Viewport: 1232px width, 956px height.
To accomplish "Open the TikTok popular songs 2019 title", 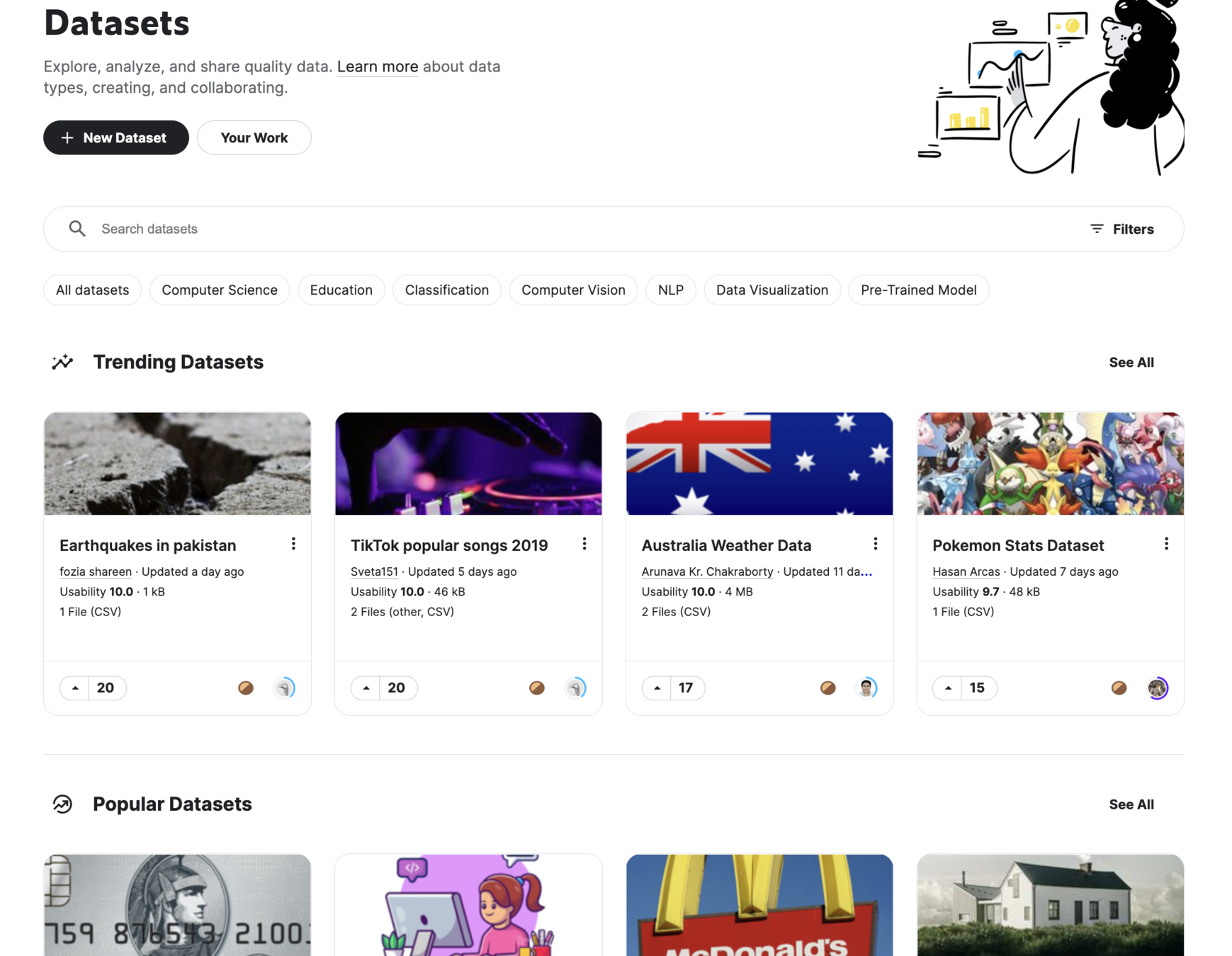I will click(x=449, y=545).
